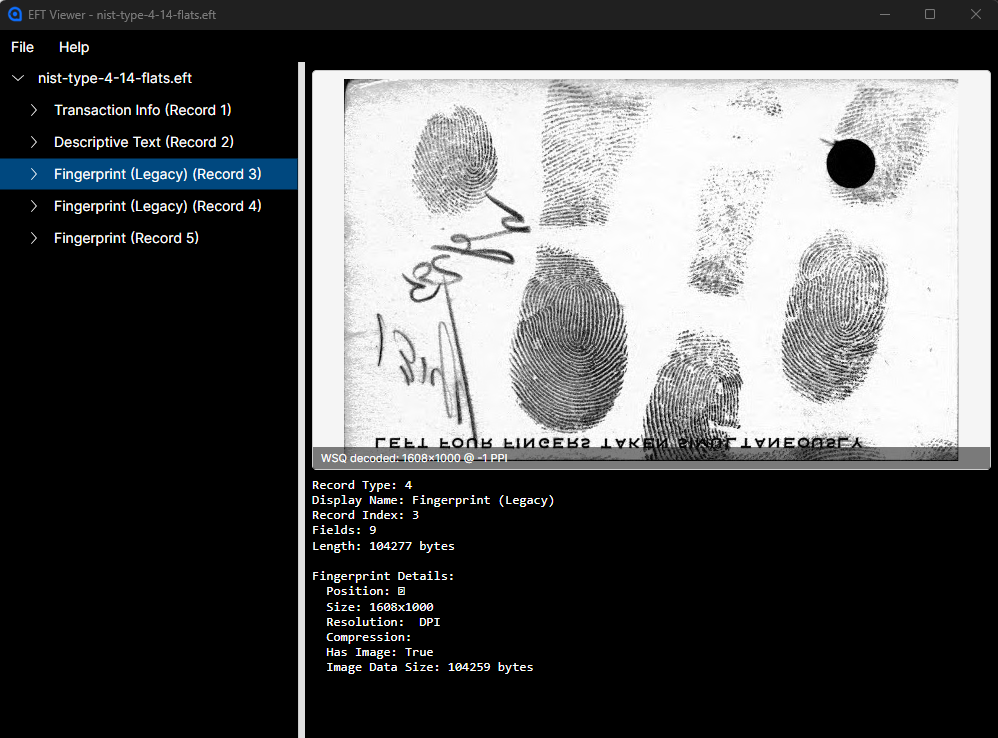Click the fingerprint image preview
The width and height of the screenshot is (998, 738).
(x=650, y=269)
